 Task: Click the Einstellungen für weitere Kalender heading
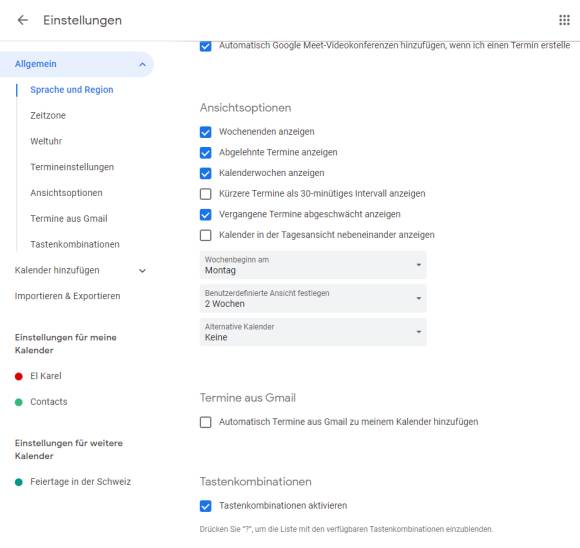click(69, 450)
